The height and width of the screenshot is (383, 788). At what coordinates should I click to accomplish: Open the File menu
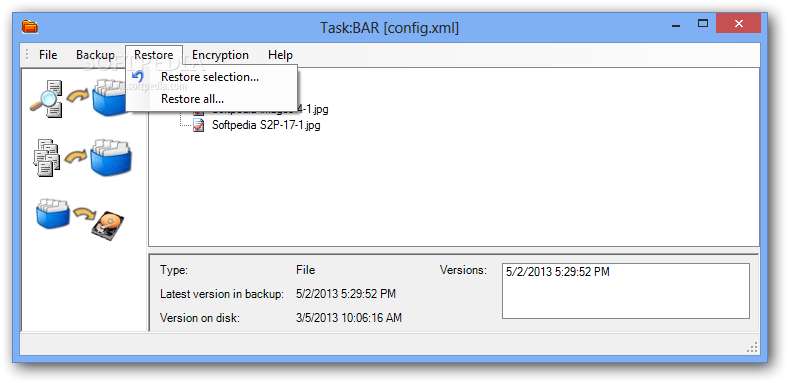tap(48, 55)
